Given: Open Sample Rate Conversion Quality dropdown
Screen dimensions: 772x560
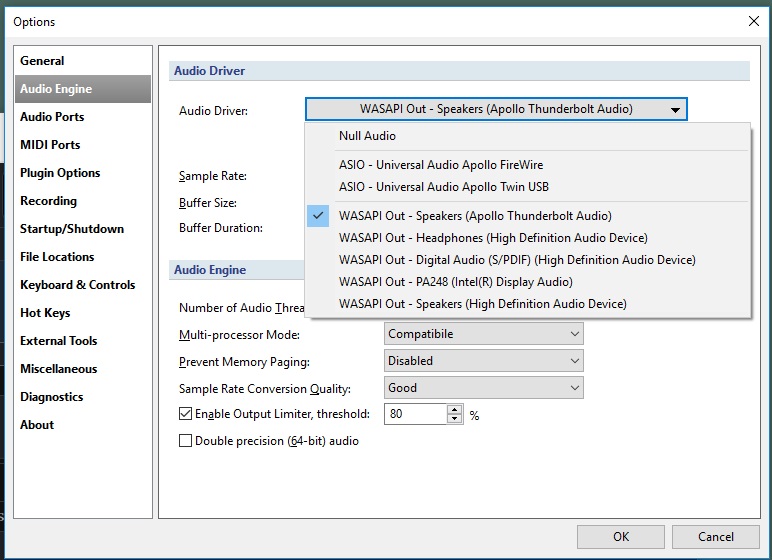Looking at the screenshot, I should 483,388.
